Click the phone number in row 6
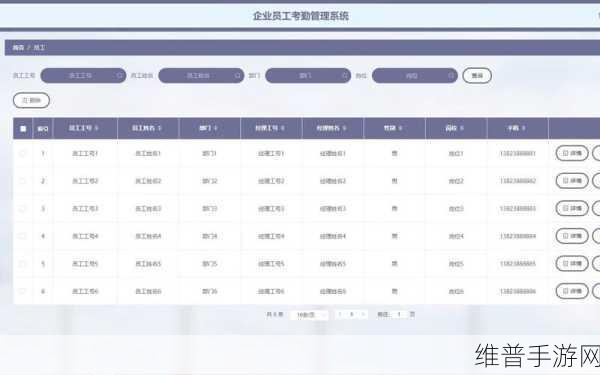The image size is (600, 375). [x=518, y=291]
